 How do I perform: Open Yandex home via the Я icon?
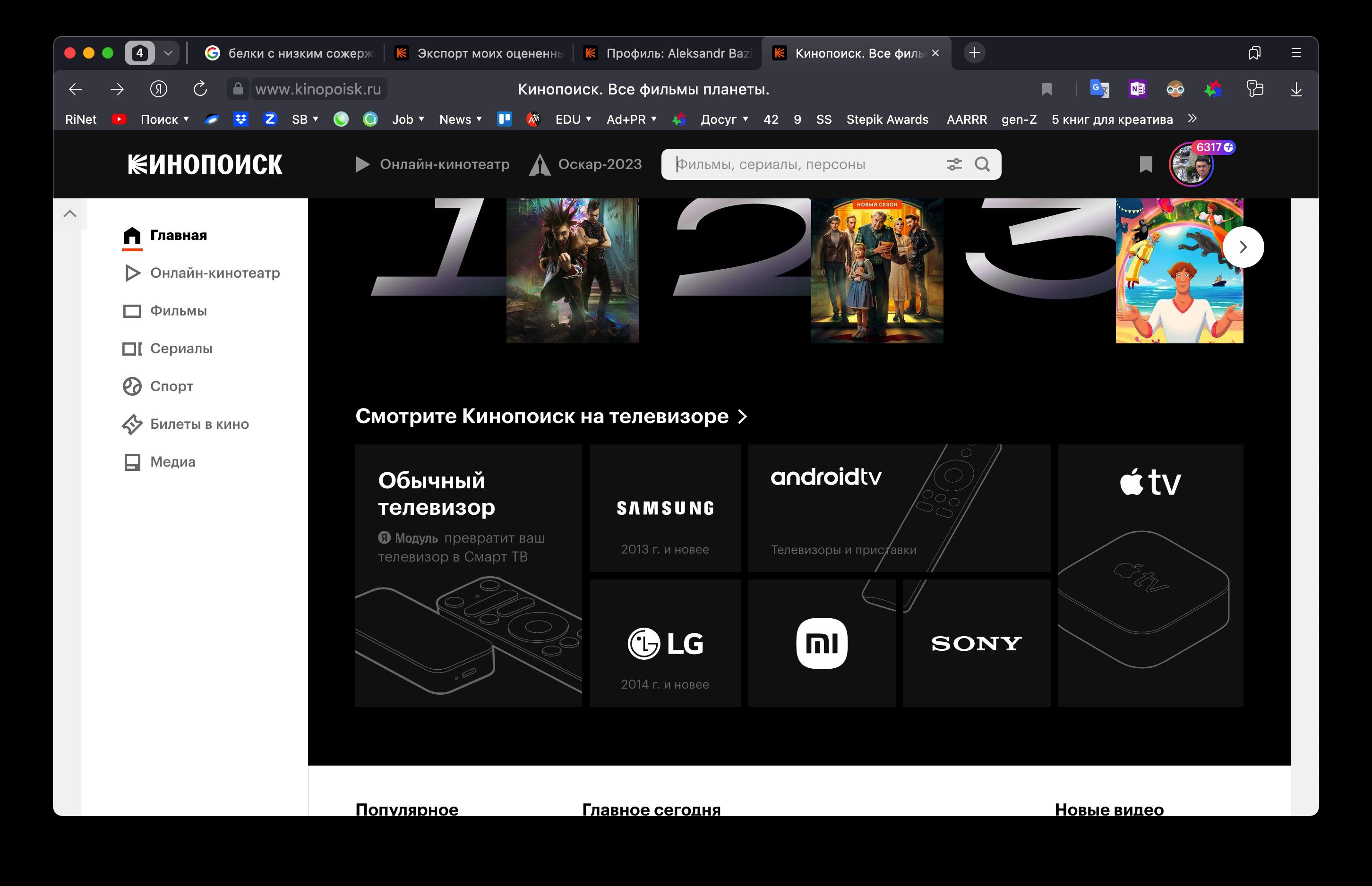tap(158, 89)
